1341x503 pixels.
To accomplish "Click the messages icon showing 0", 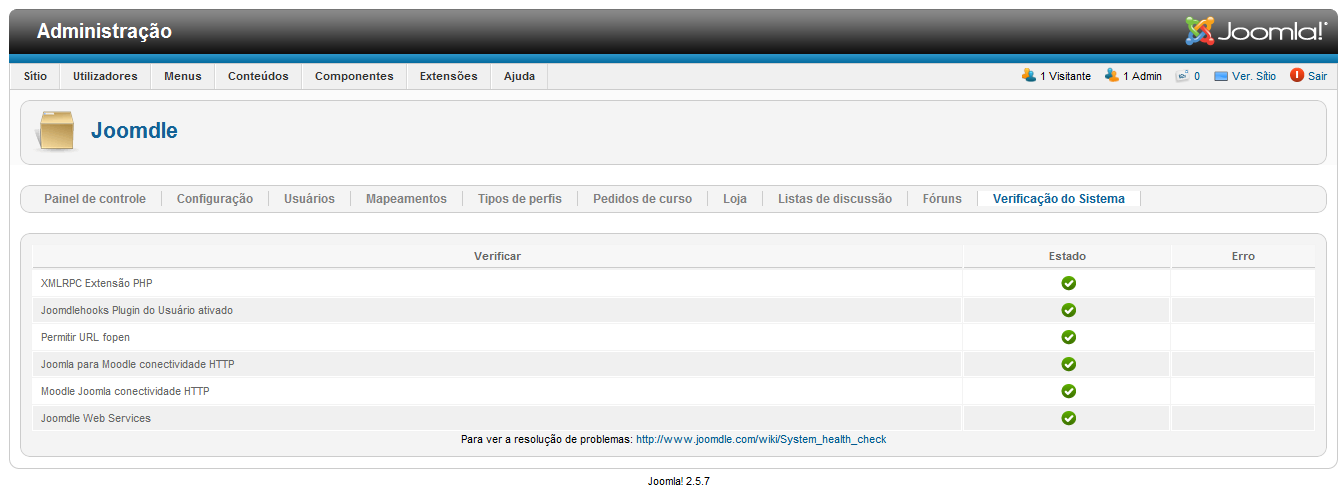I will pyautogui.click(x=1182, y=76).
